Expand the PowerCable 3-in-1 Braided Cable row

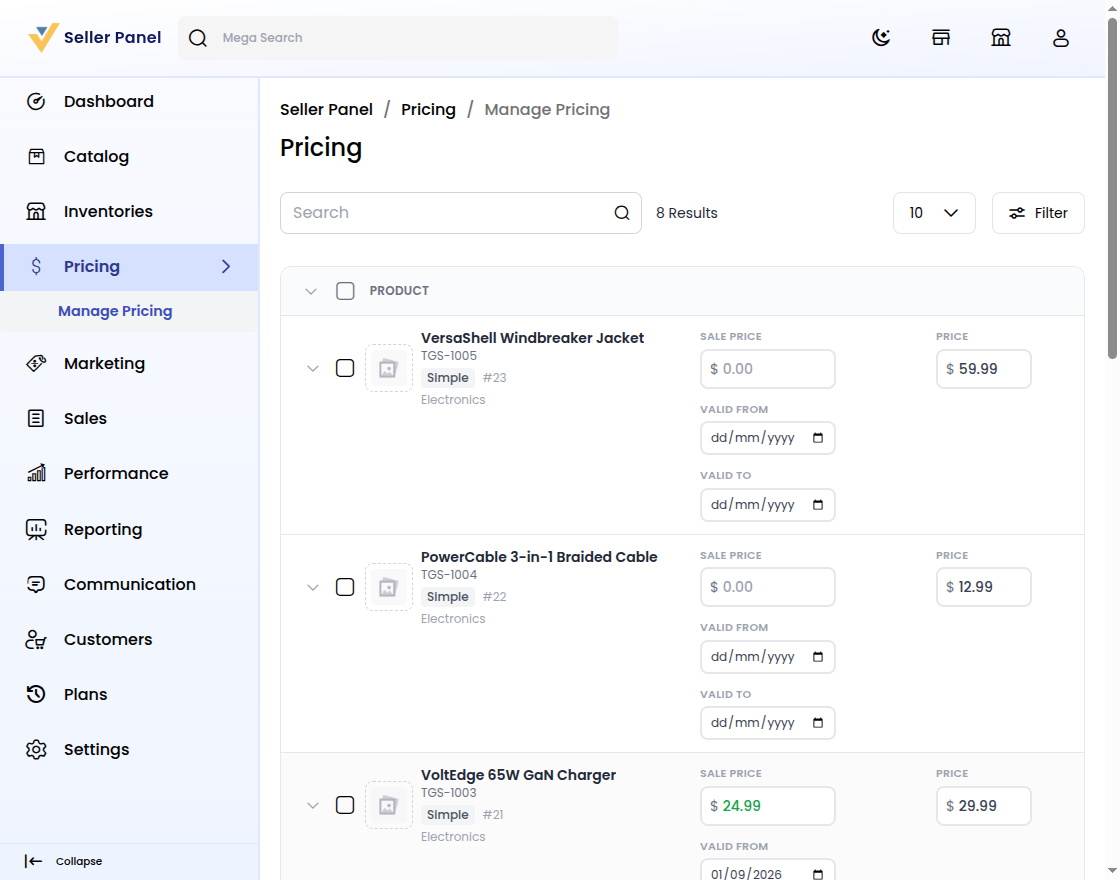313,588
